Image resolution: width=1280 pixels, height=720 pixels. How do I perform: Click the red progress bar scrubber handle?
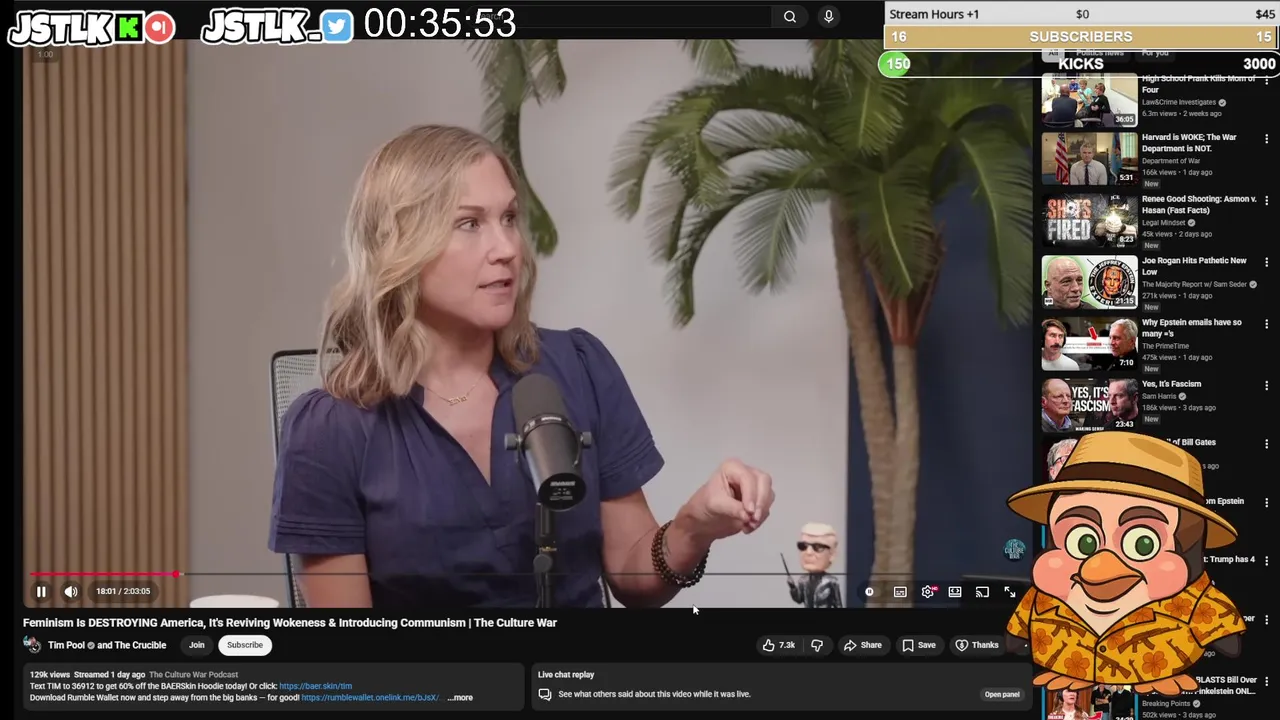pyautogui.click(x=177, y=574)
